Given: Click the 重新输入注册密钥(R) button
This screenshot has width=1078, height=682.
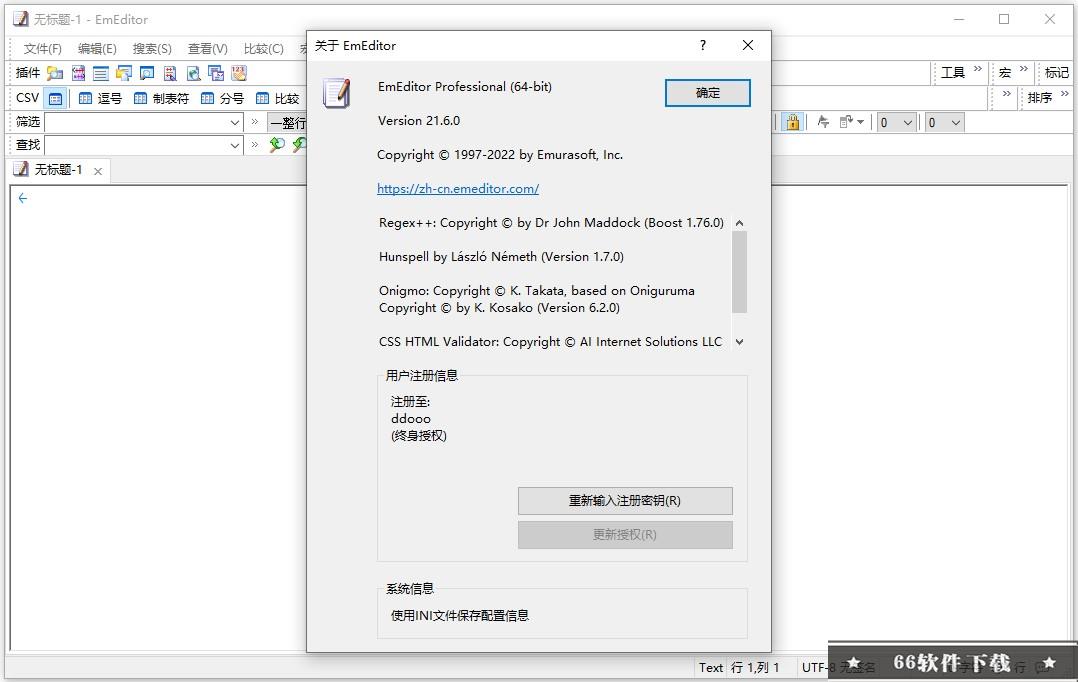Looking at the screenshot, I should click(x=625, y=500).
